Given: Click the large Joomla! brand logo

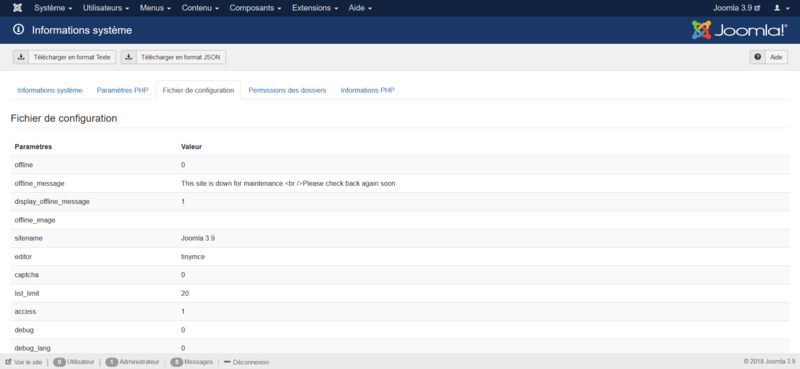Looking at the screenshot, I should coord(739,30).
